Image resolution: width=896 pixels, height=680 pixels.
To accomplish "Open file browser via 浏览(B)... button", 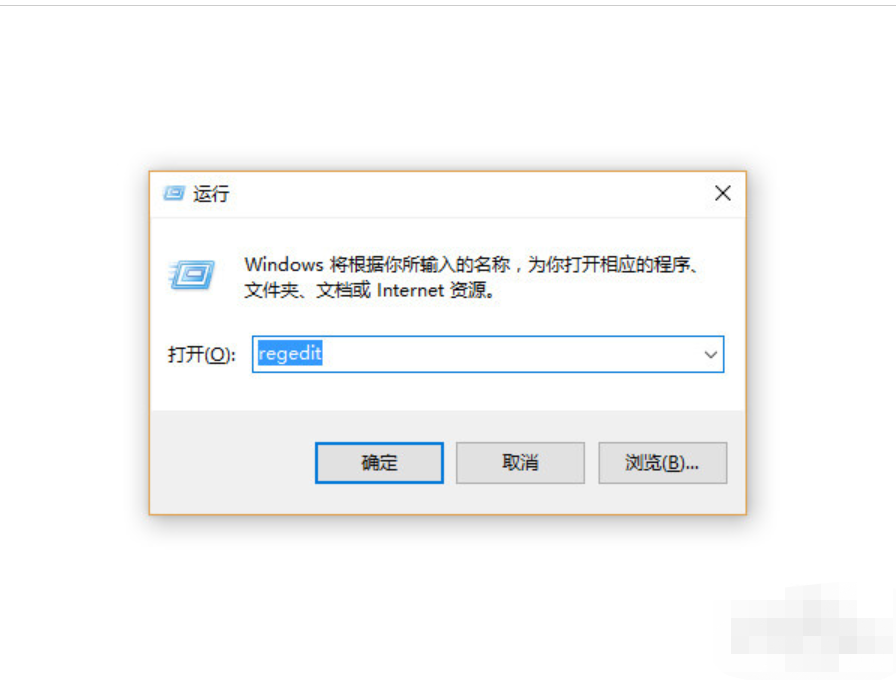I will [662, 463].
